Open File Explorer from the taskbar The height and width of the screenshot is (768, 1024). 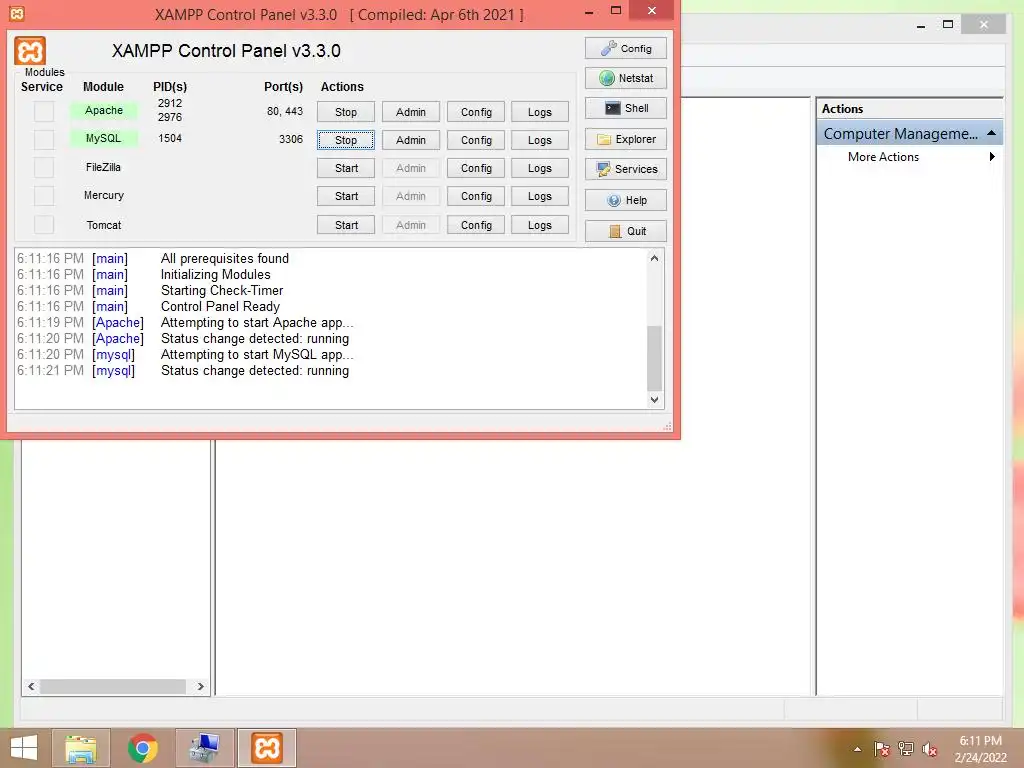point(81,748)
